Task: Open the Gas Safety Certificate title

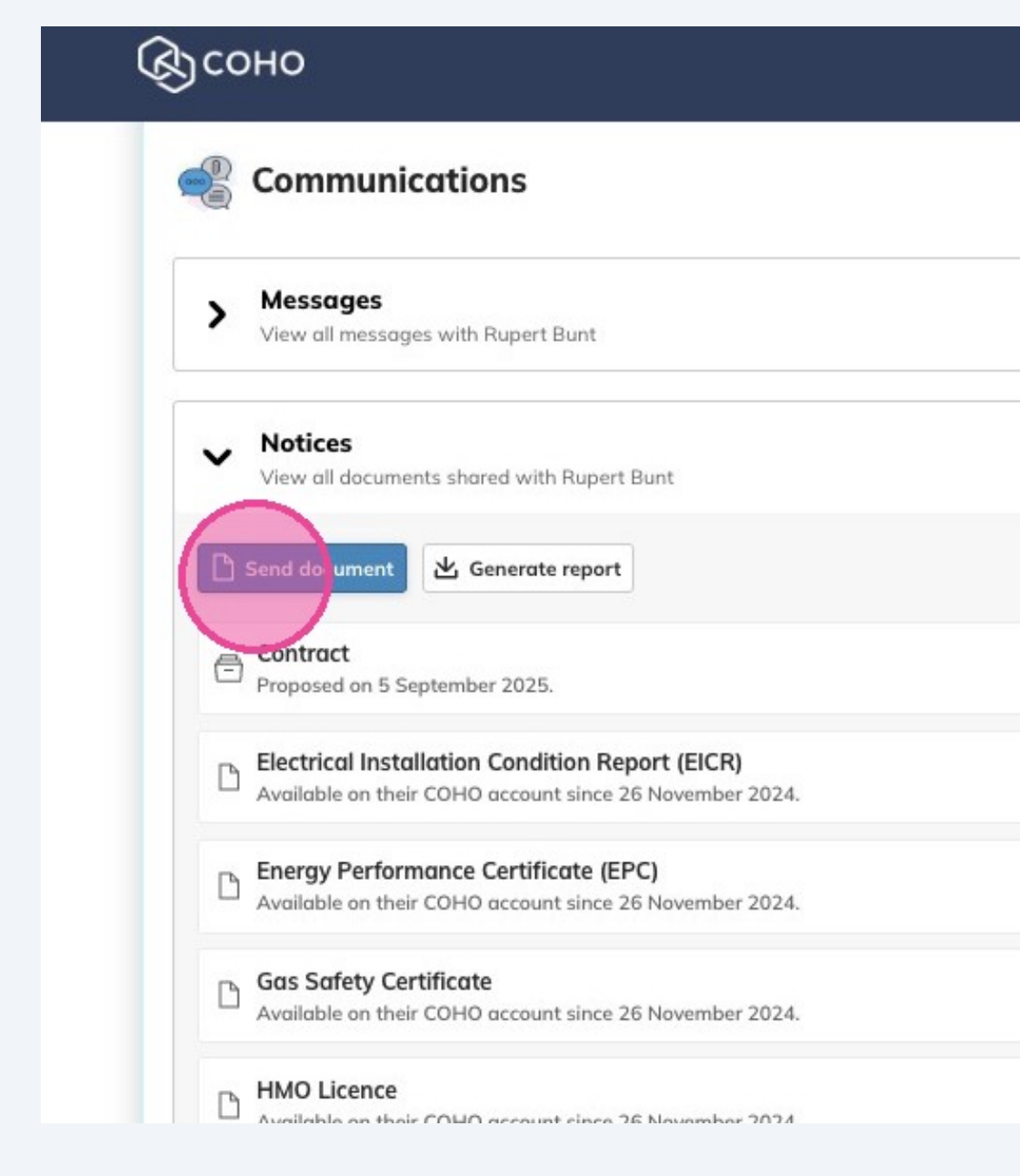Action: click(x=374, y=982)
